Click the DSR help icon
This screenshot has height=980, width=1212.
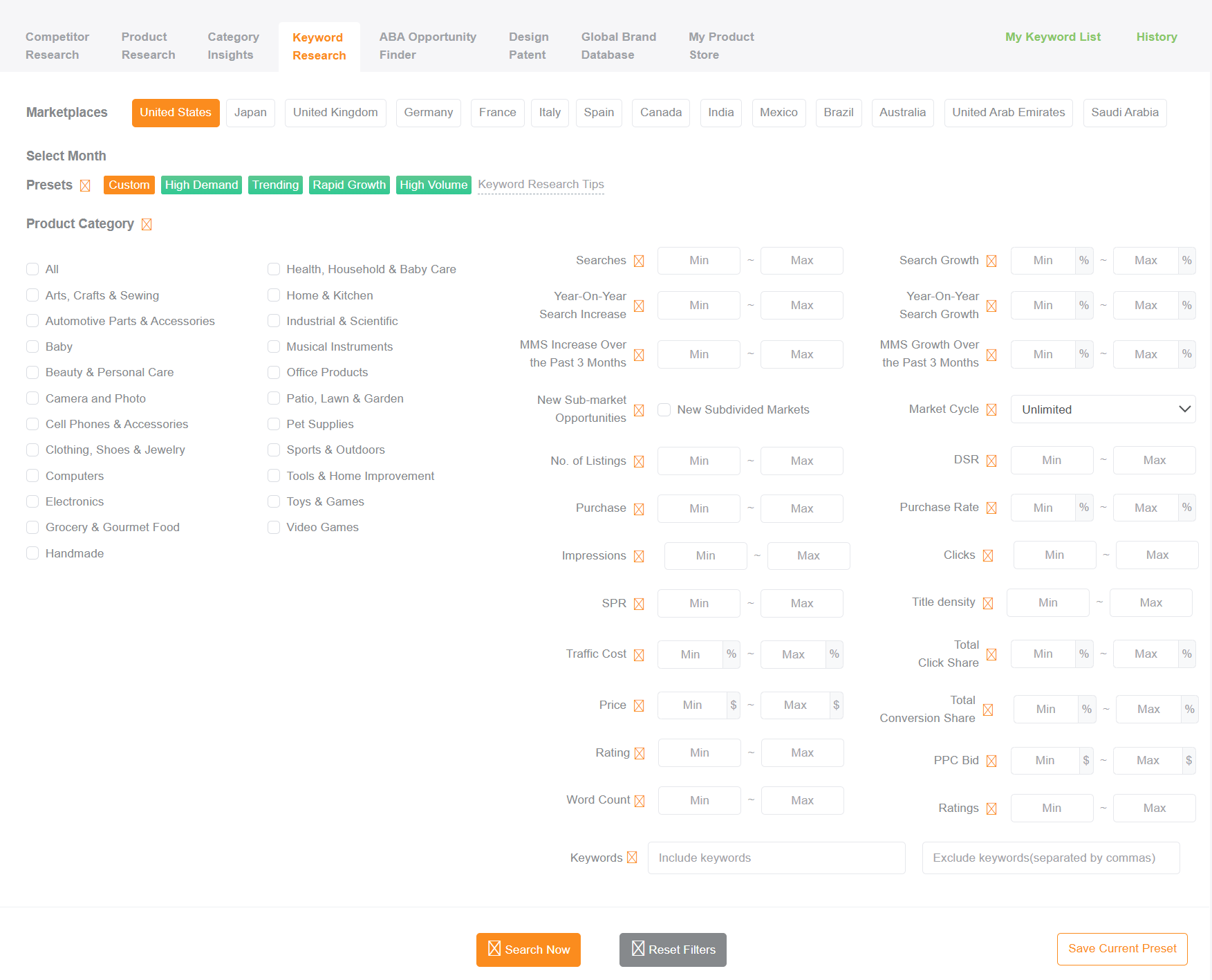993,459
